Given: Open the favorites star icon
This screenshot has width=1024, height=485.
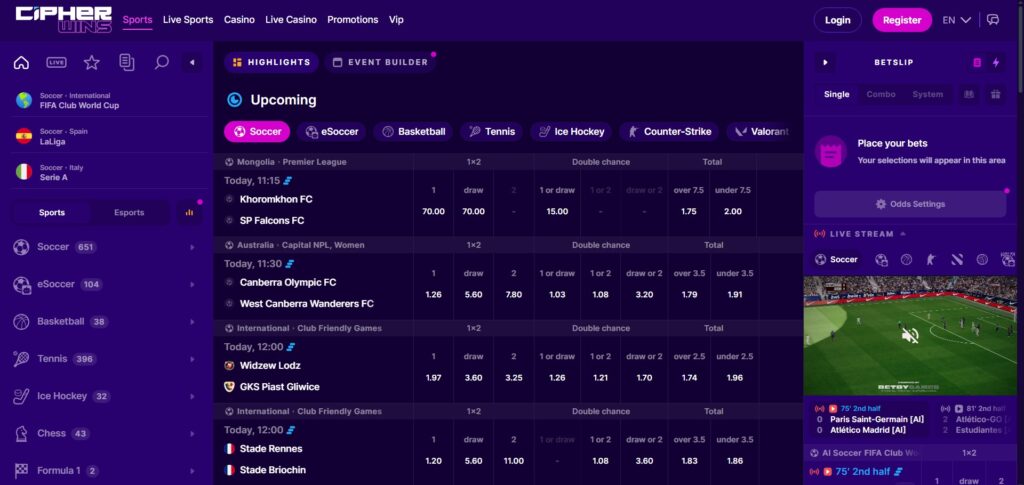Looking at the screenshot, I should (x=91, y=63).
